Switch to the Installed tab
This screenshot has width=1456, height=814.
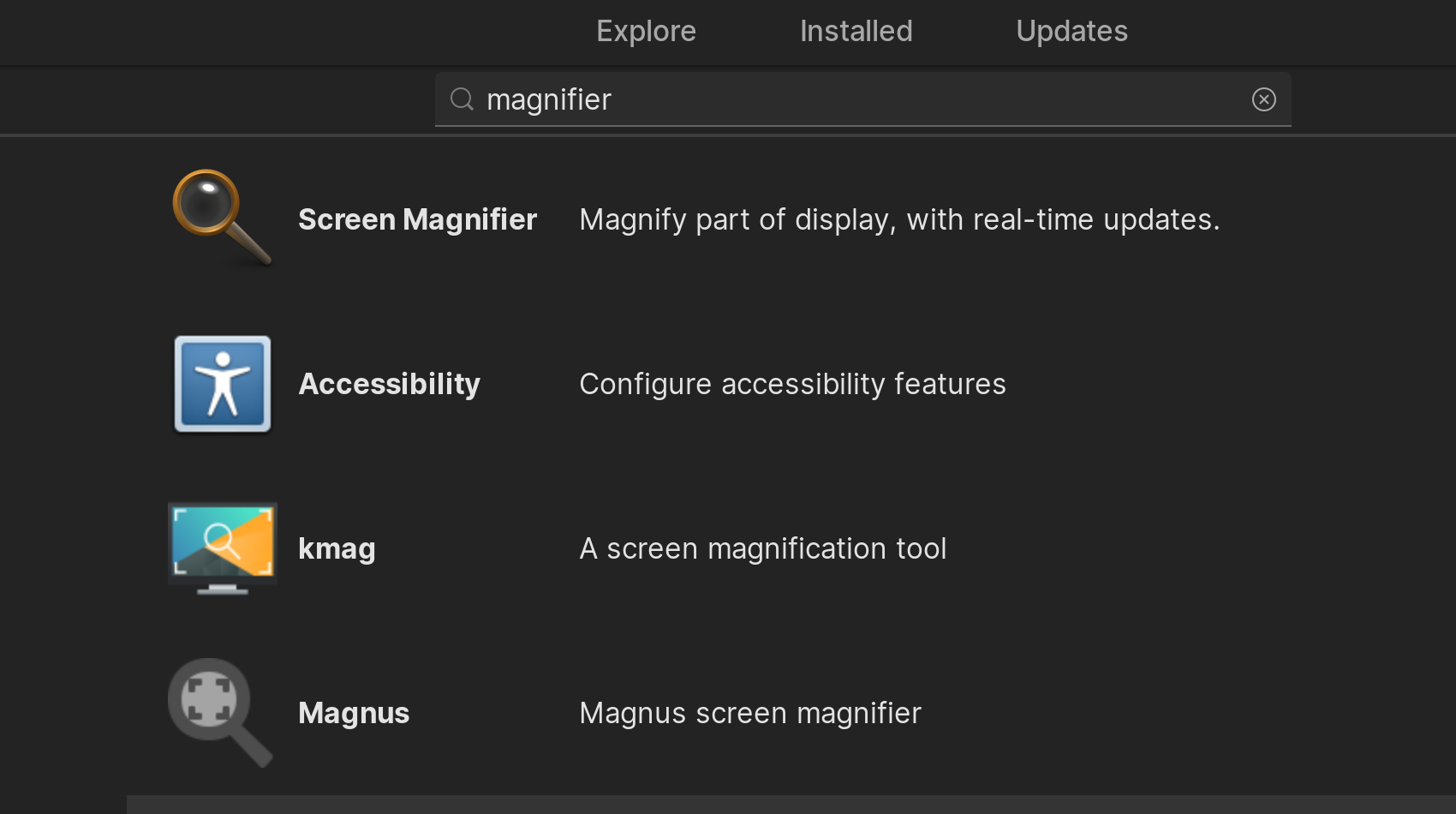pyautogui.click(x=856, y=31)
